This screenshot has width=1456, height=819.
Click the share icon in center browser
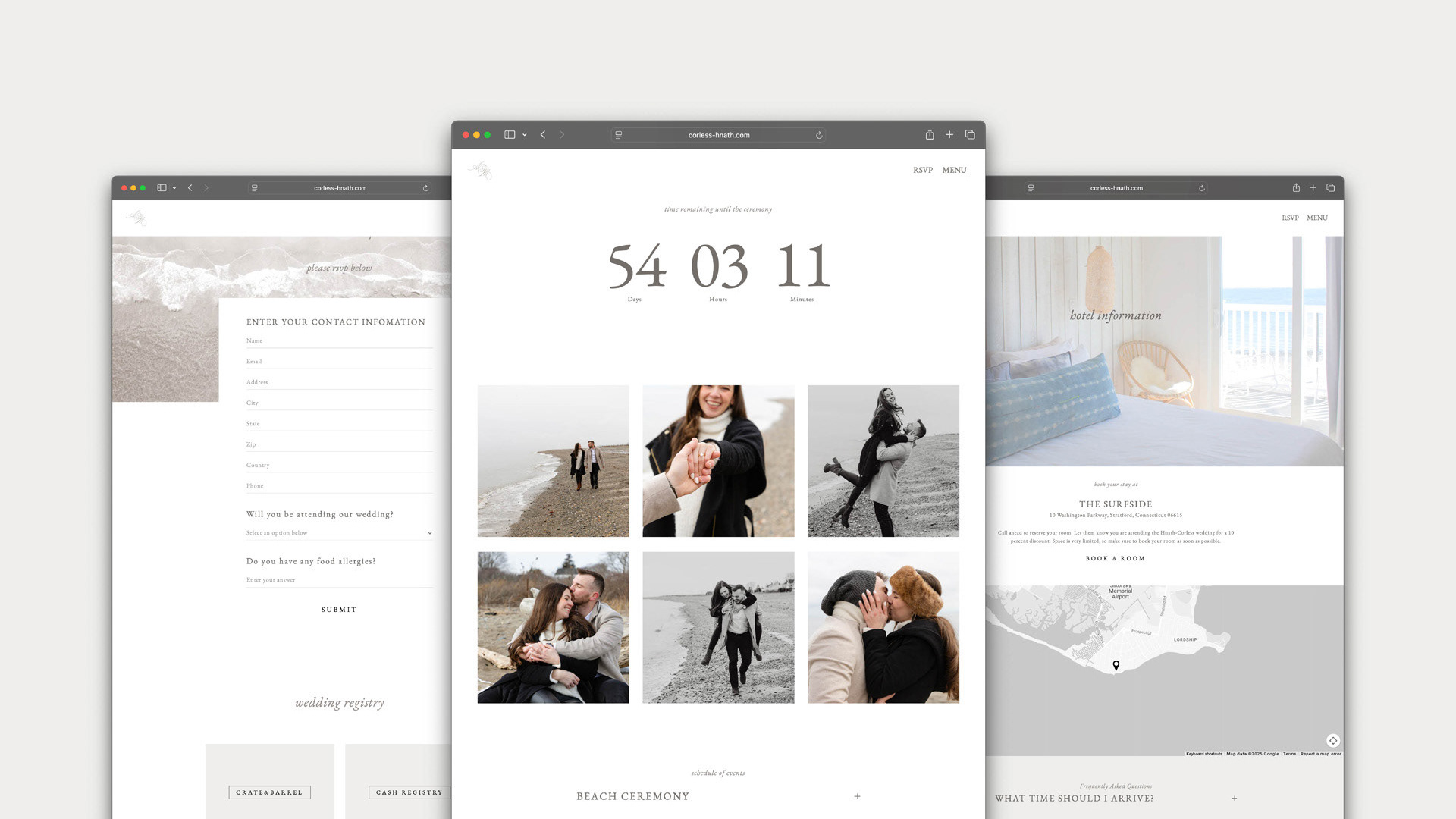[929, 135]
